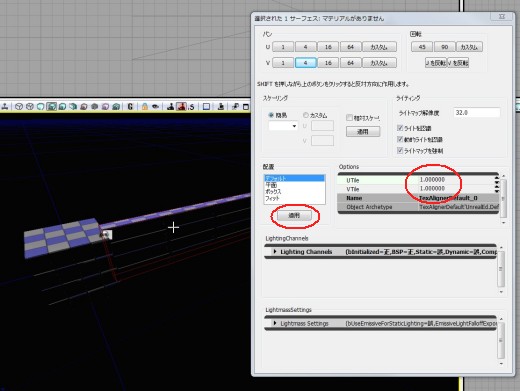The image size is (520, 391).
Task: Click the joystick icon right of blue square
Action: (221, 107)
